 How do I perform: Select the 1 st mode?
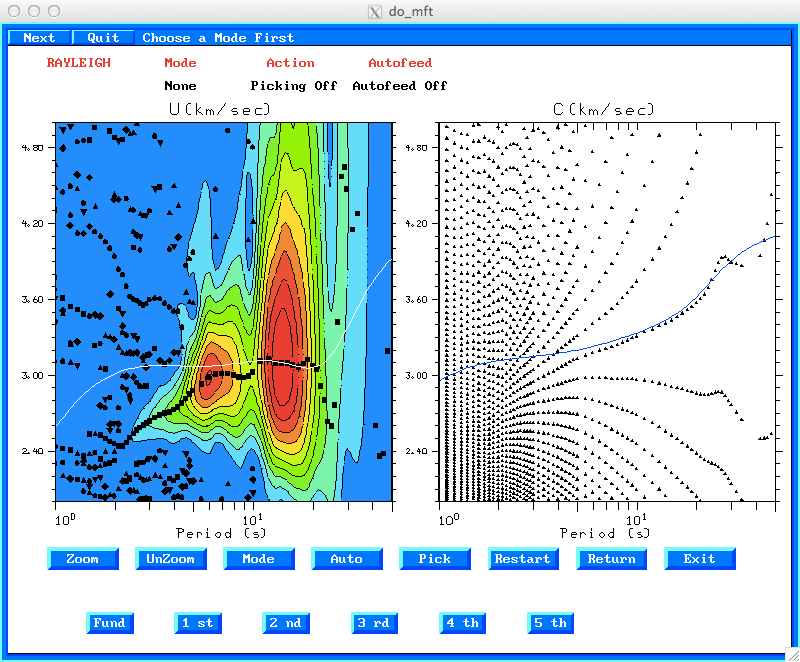click(198, 623)
